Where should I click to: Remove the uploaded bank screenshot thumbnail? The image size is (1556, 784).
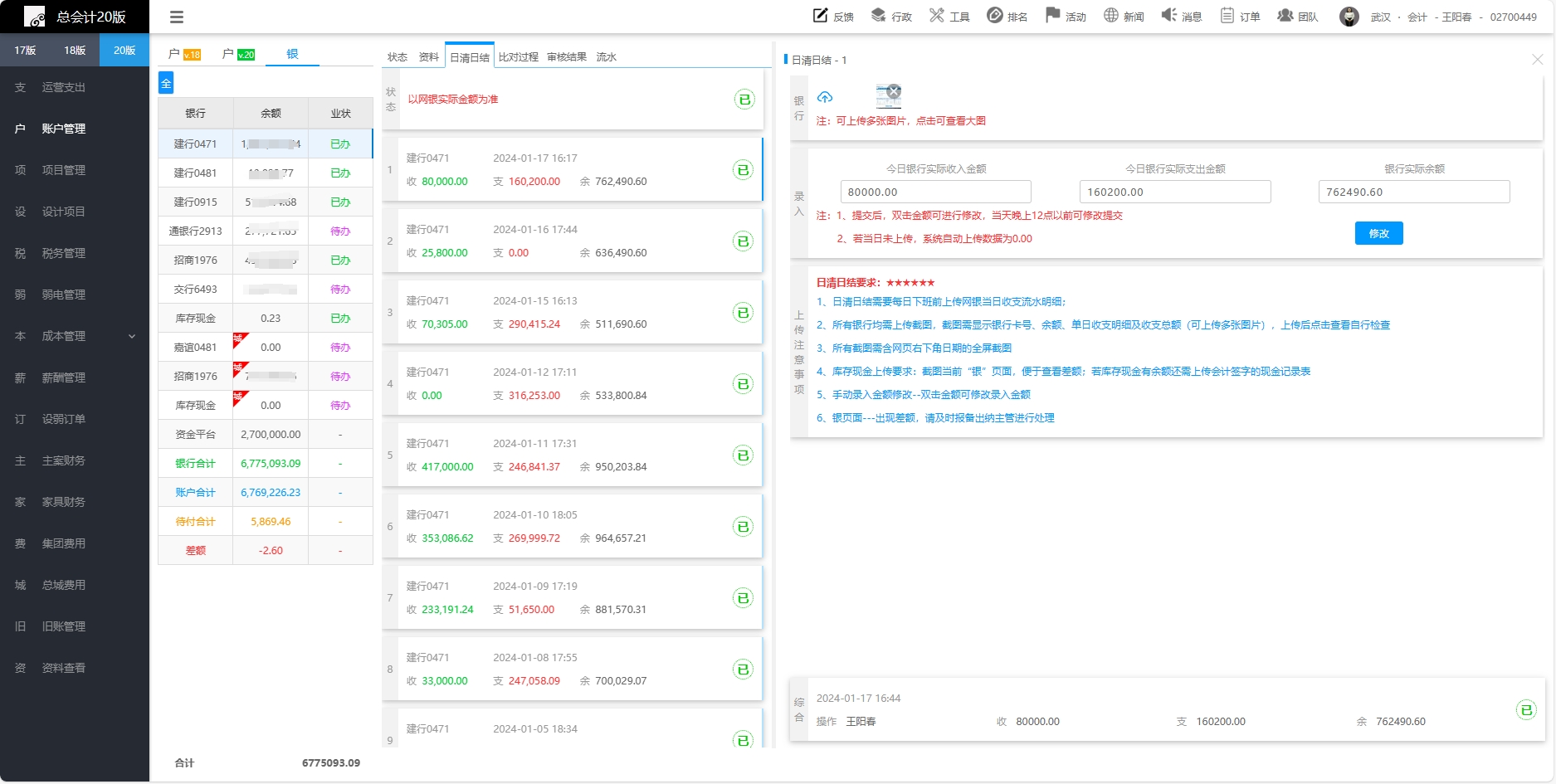pos(894,91)
